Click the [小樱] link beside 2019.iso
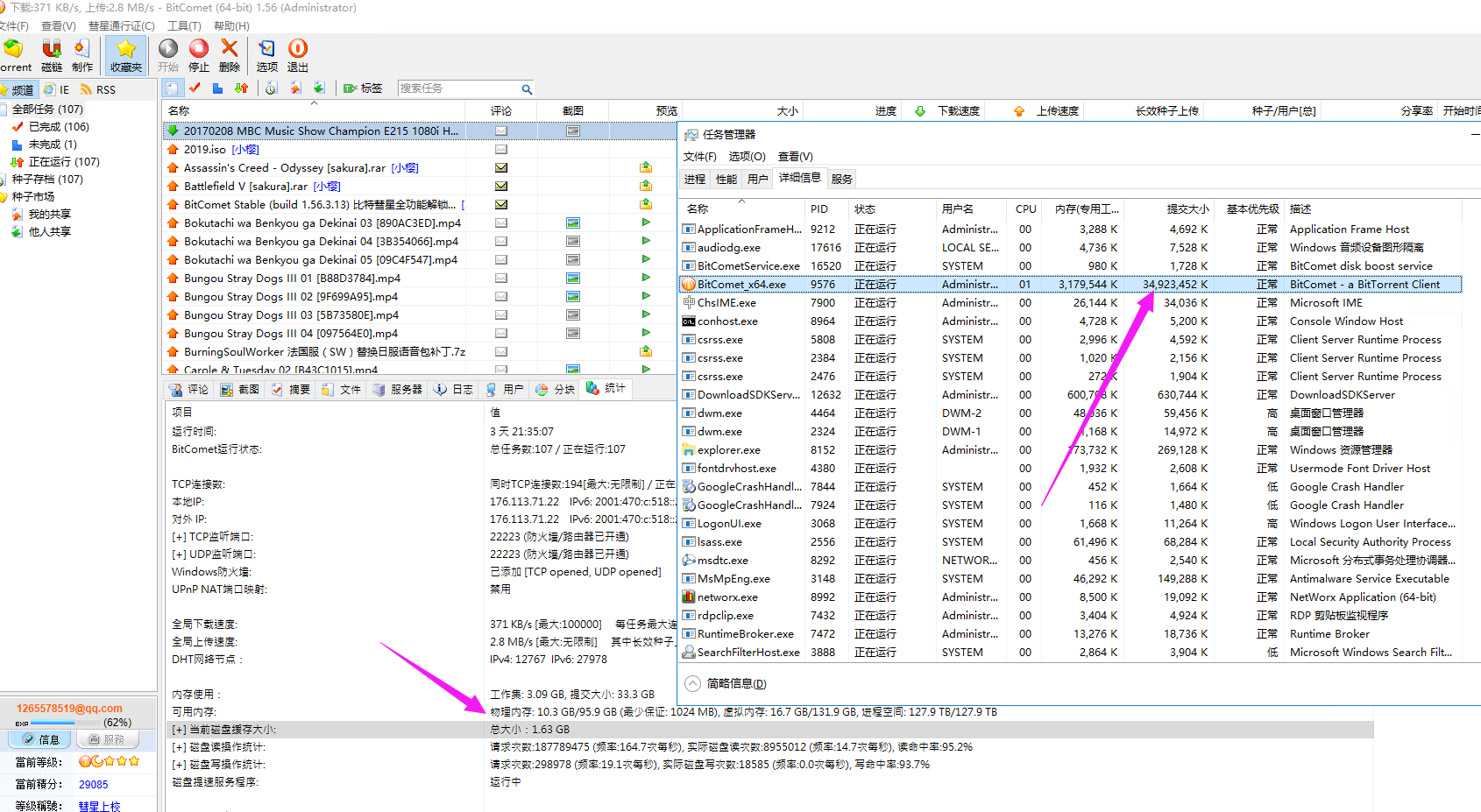 click(245, 150)
